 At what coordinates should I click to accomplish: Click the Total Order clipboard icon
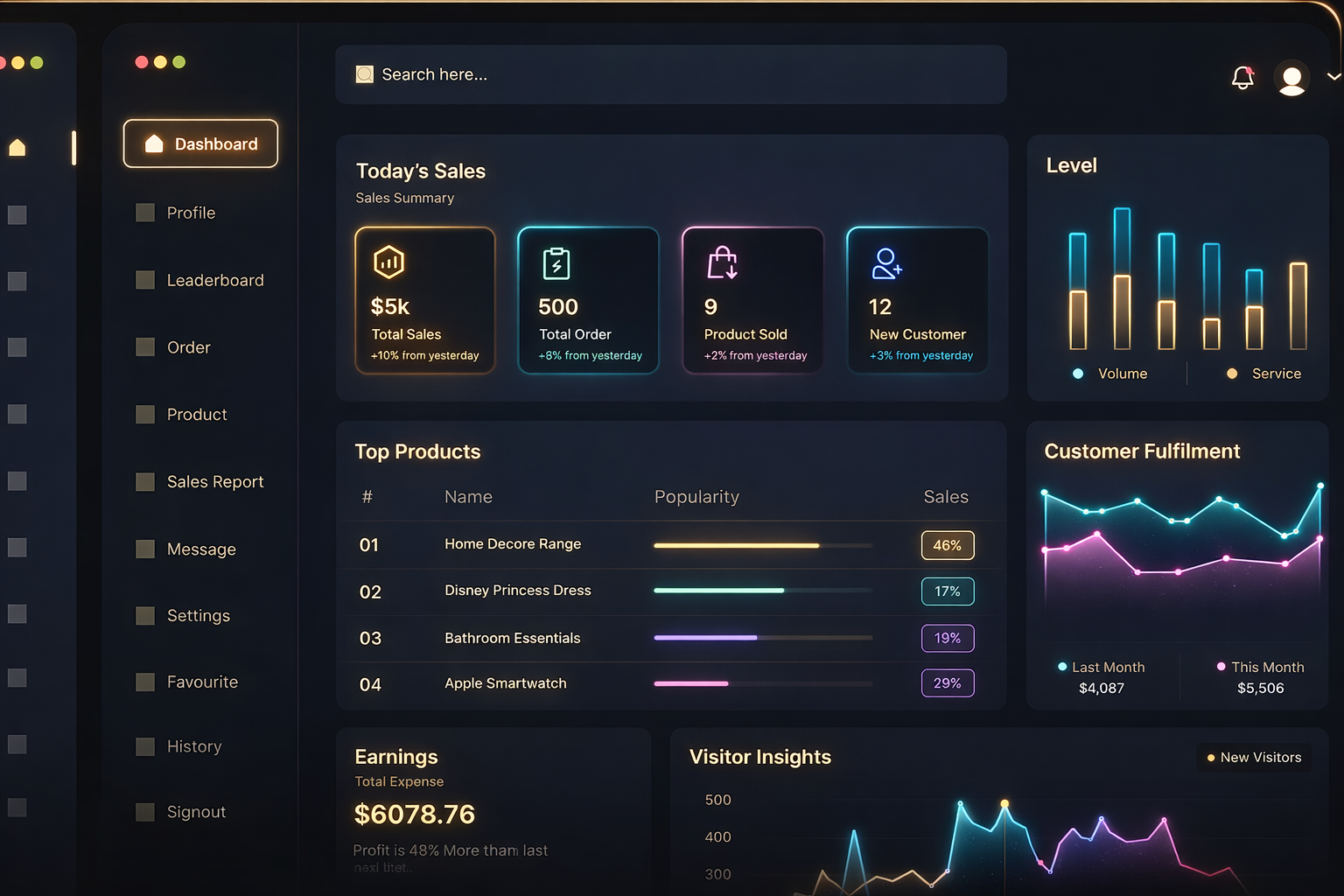[x=556, y=262]
